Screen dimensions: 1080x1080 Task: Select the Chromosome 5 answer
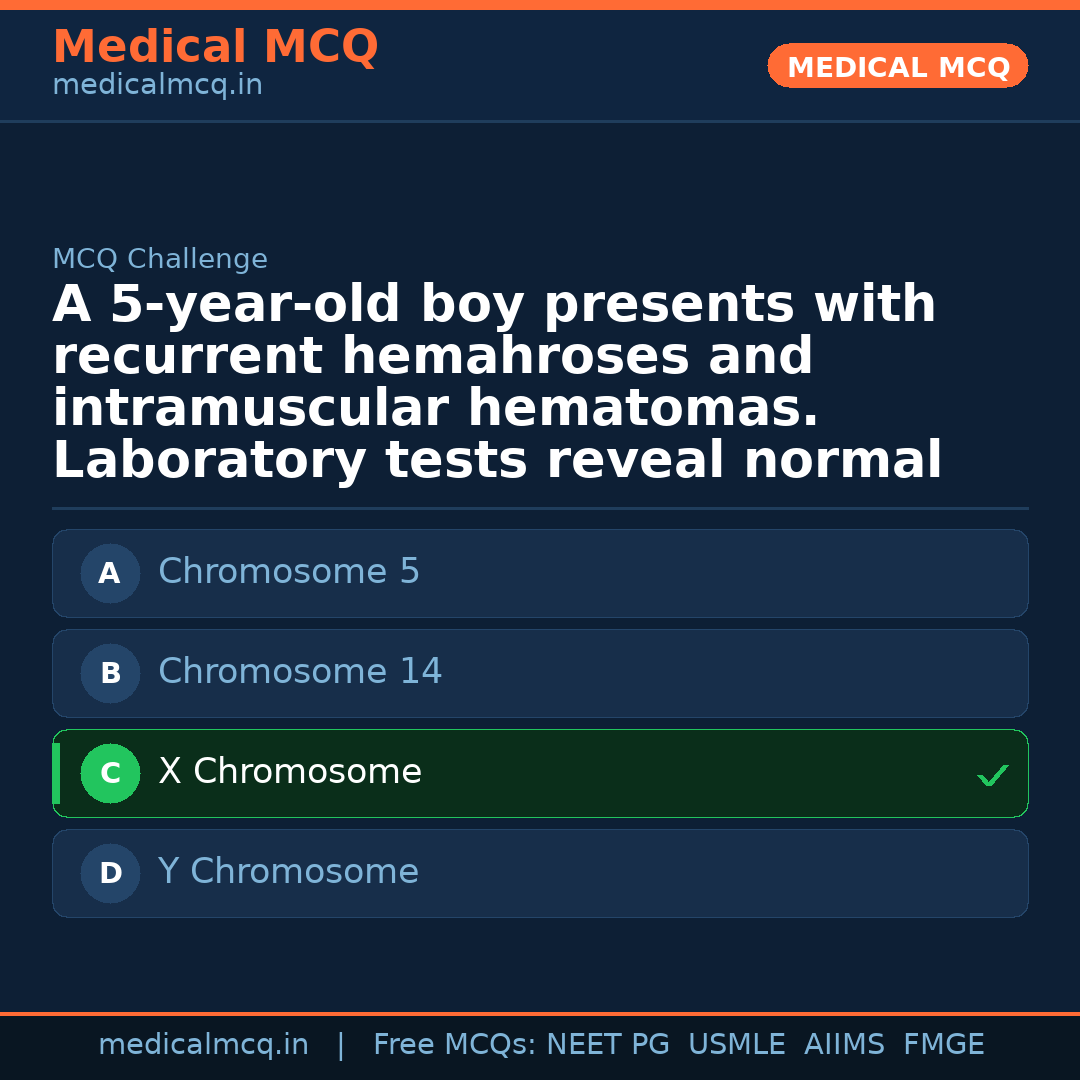[x=289, y=572]
